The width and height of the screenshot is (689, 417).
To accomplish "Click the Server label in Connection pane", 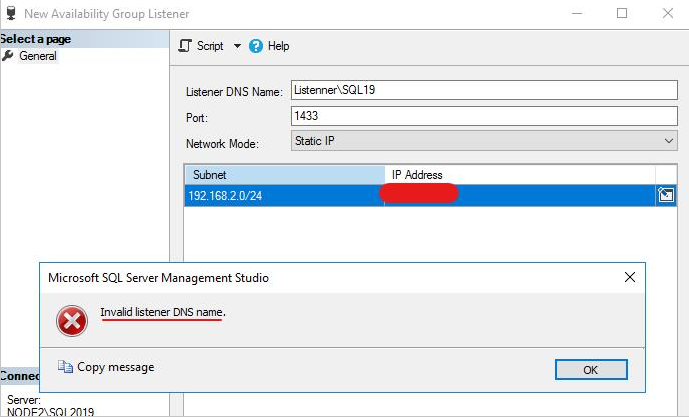I will (x=24, y=400).
